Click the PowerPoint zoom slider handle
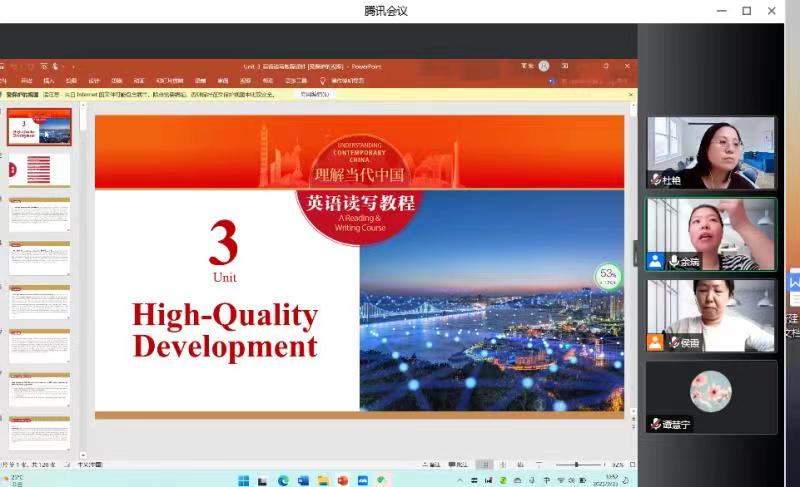This screenshot has width=800, height=487. point(577,465)
